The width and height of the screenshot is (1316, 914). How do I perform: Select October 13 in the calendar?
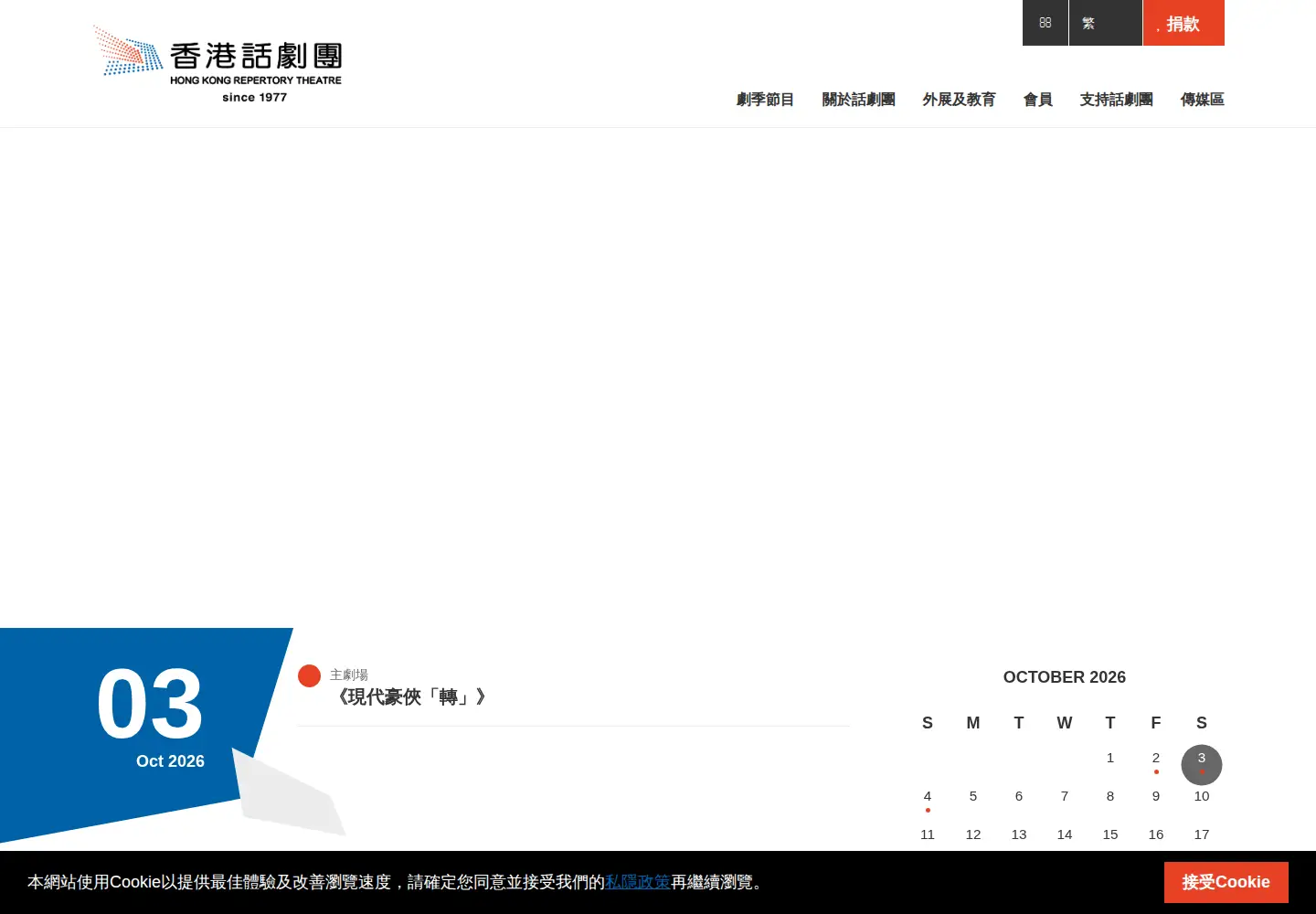(1019, 834)
